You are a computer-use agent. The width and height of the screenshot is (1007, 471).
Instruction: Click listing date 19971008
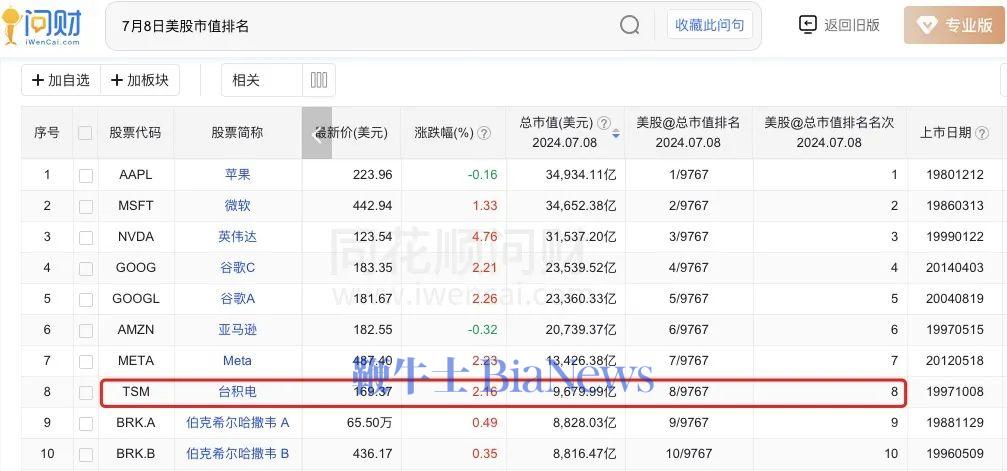[954, 391]
